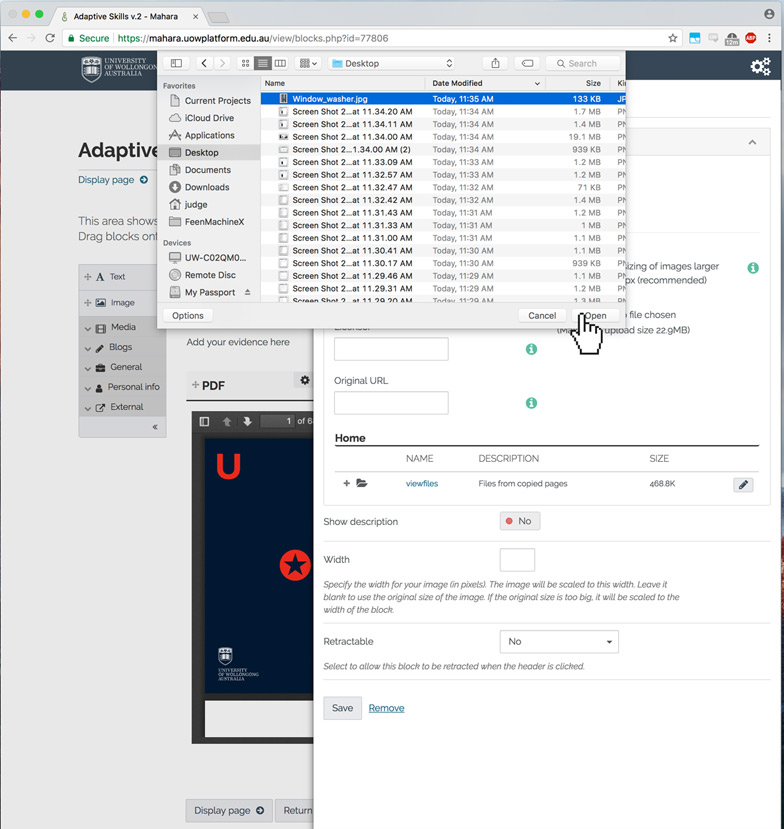Toggle PDF viewer sidebar icon

coord(204,421)
